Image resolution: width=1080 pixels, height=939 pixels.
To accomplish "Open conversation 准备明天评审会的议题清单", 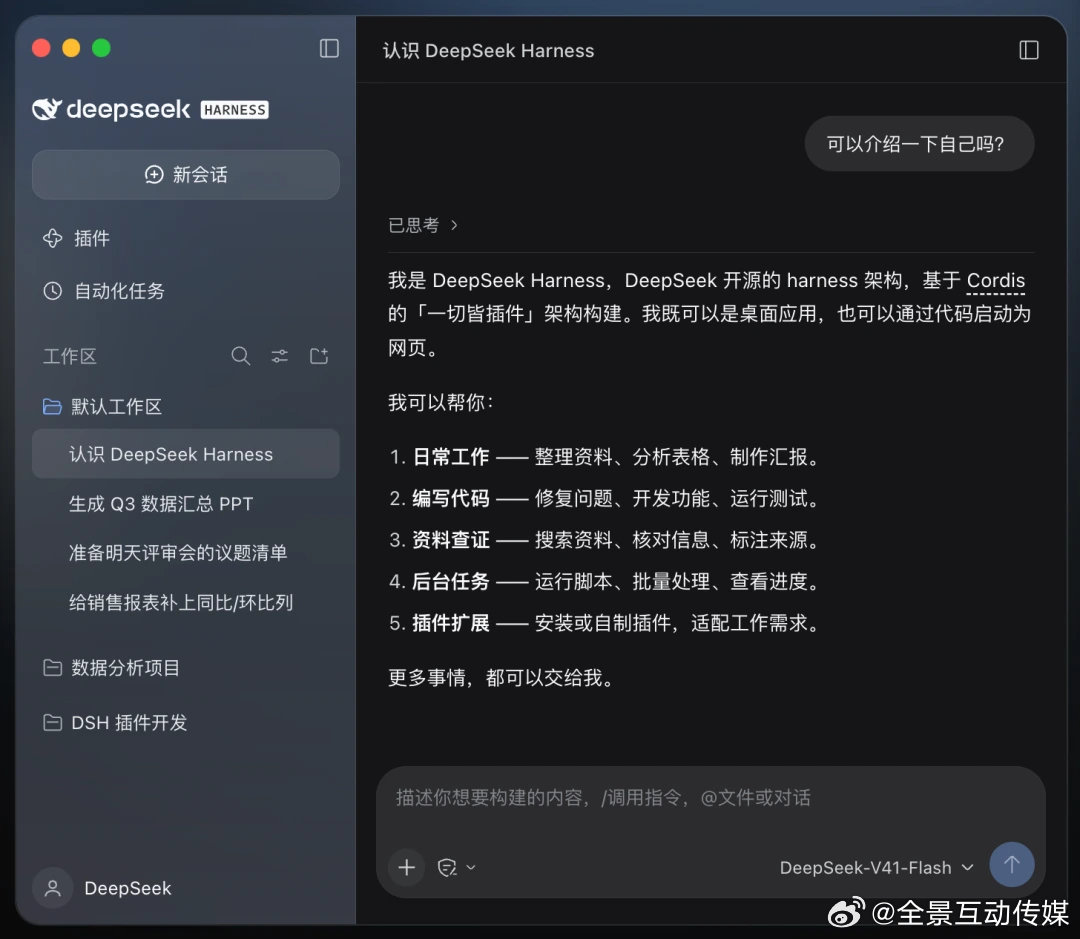I will tap(178, 553).
